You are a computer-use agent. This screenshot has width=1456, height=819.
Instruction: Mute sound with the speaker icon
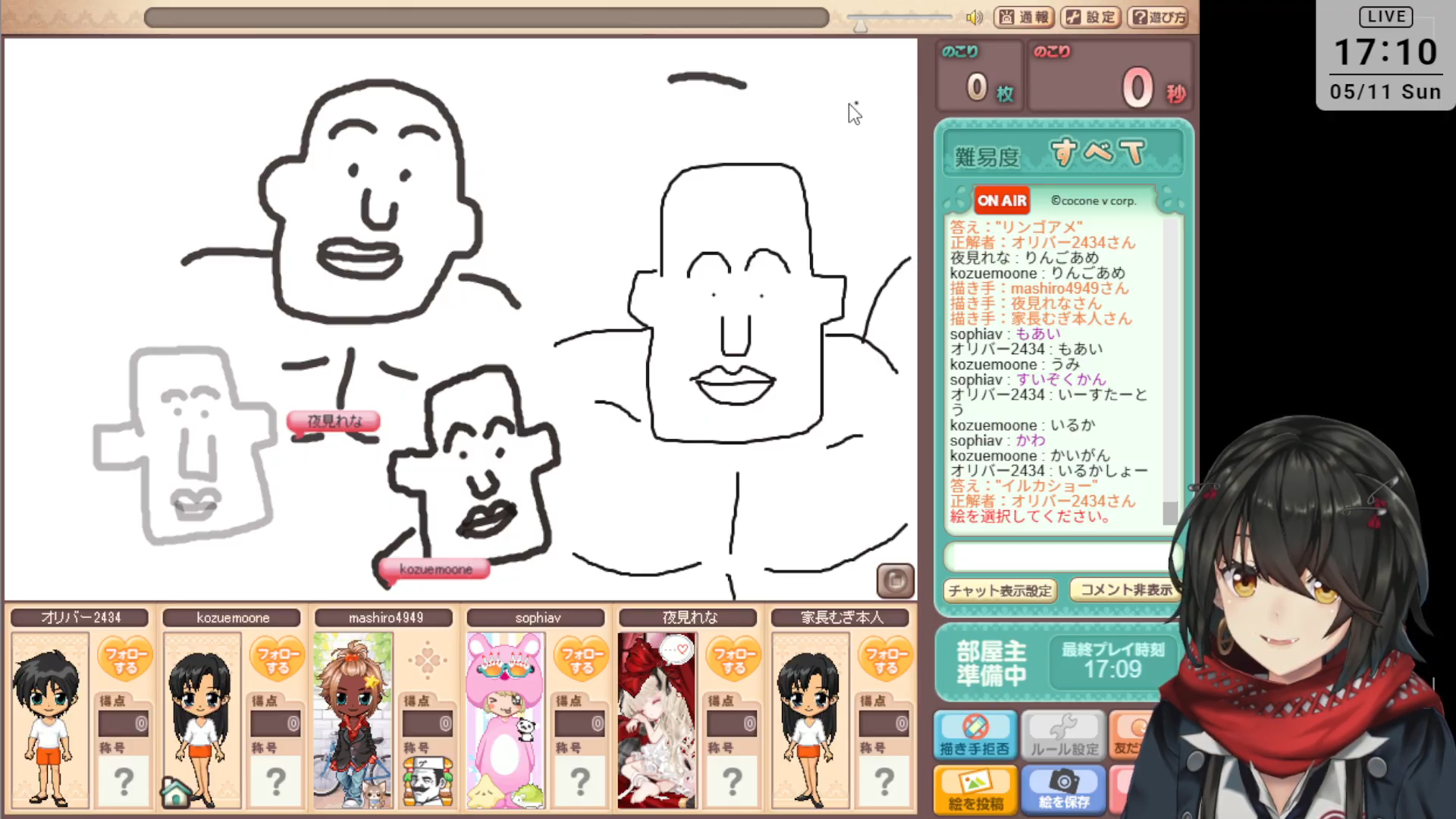click(974, 17)
